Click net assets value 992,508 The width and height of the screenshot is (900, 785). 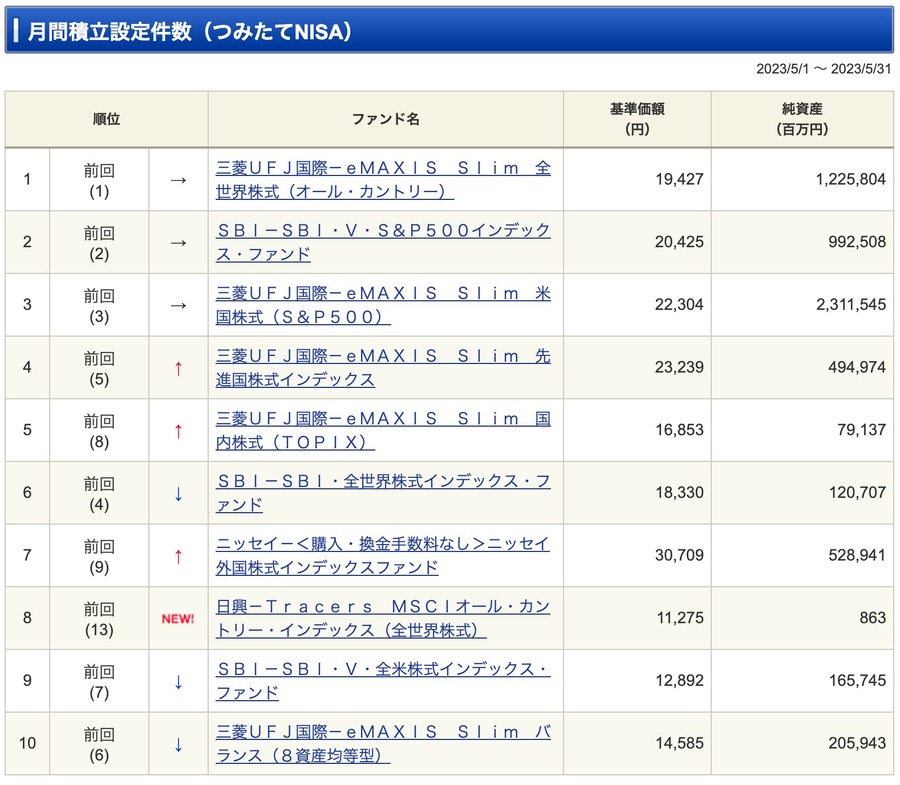coord(858,242)
